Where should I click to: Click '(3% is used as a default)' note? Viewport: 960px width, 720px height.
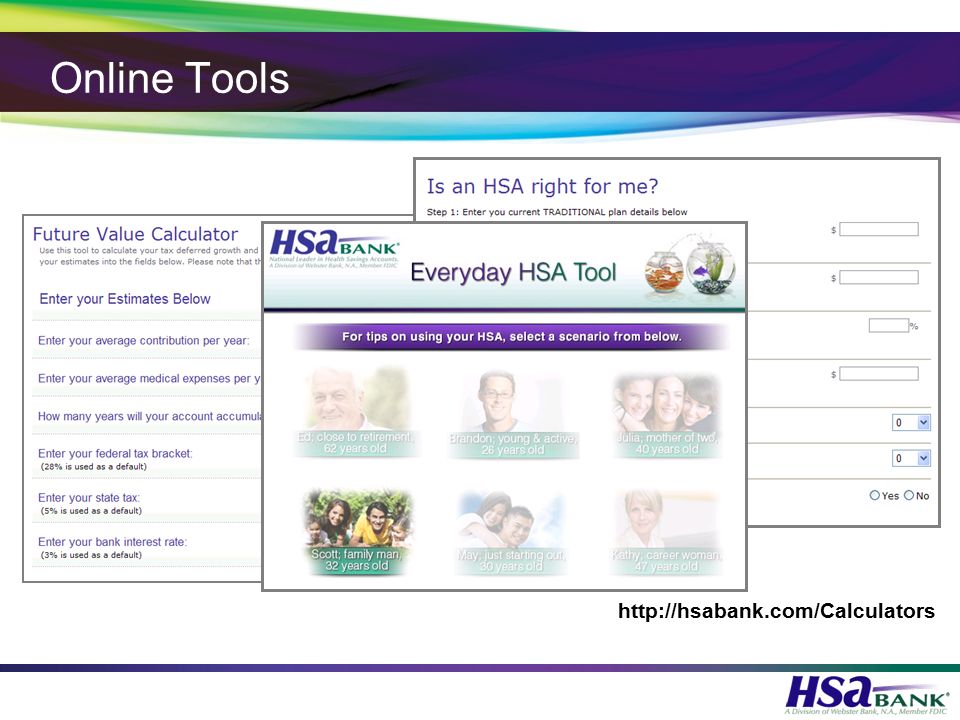91,555
